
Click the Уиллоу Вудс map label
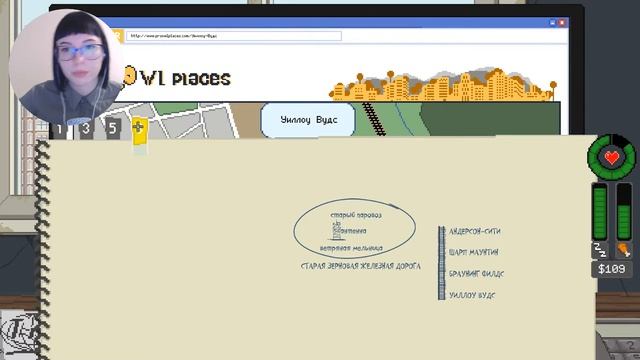308,120
